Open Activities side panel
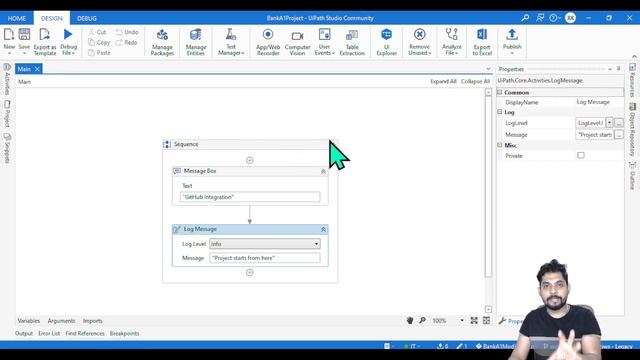 pyautogui.click(x=7, y=80)
